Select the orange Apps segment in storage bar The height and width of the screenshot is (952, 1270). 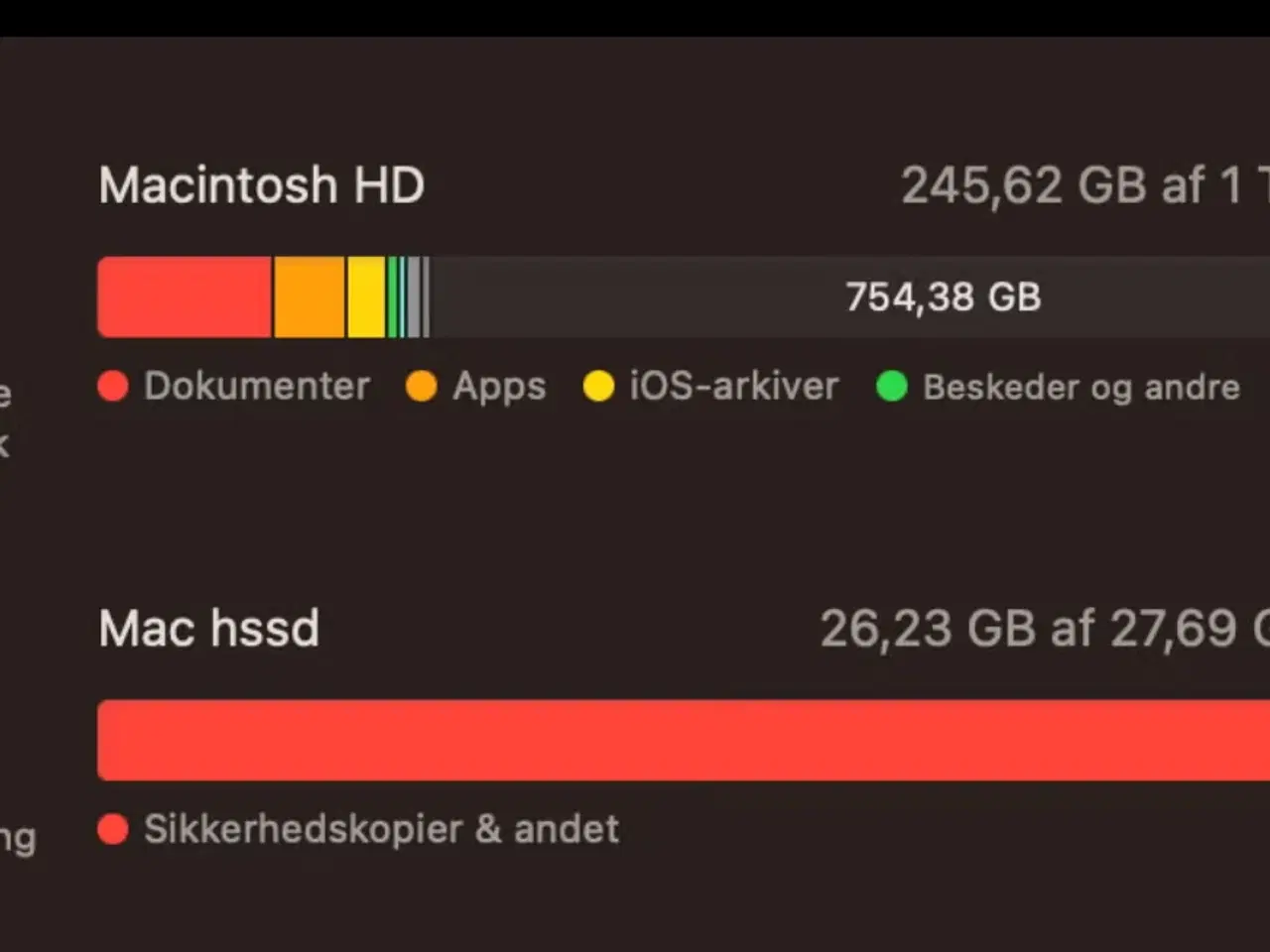tap(310, 297)
